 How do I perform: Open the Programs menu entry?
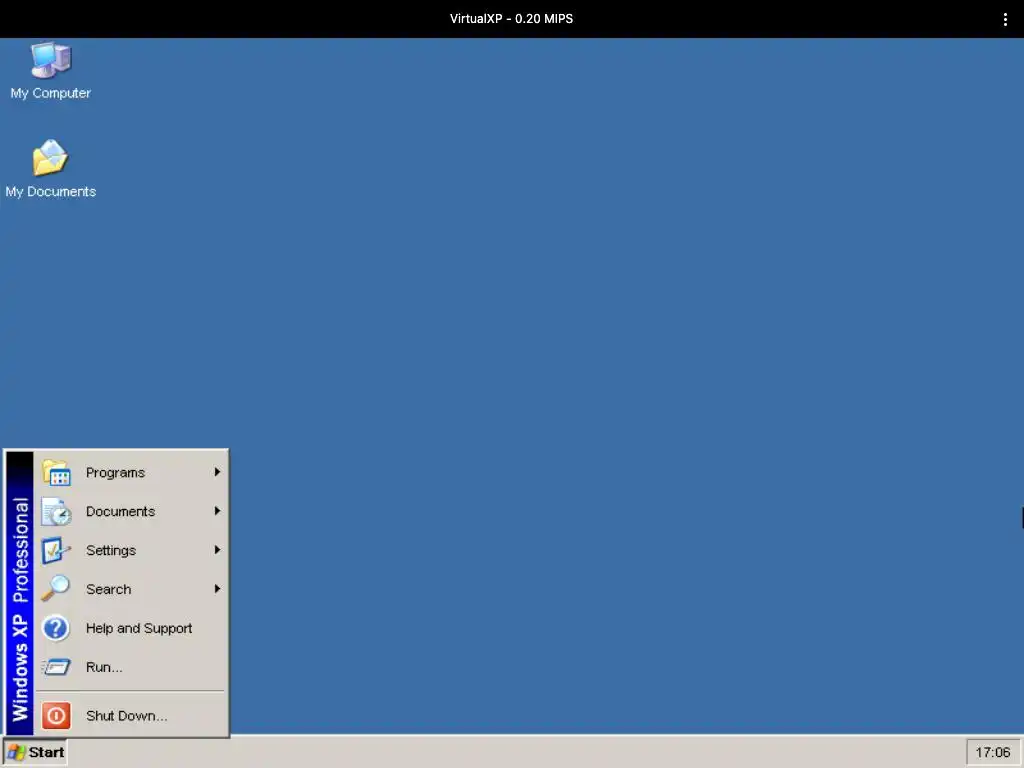pos(130,472)
